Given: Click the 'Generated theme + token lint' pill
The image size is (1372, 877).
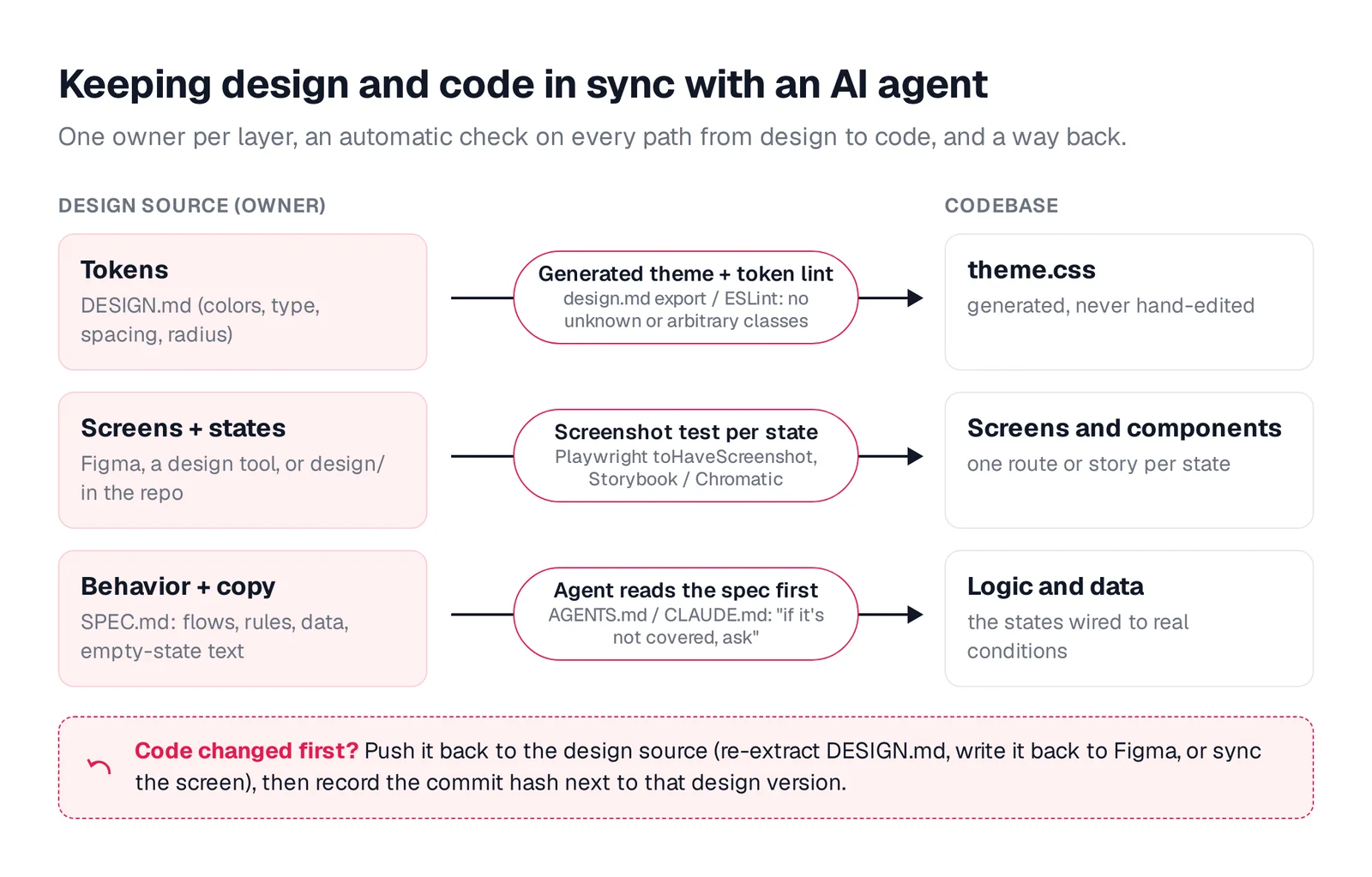Looking at the screenshot, I should point(686,297).
